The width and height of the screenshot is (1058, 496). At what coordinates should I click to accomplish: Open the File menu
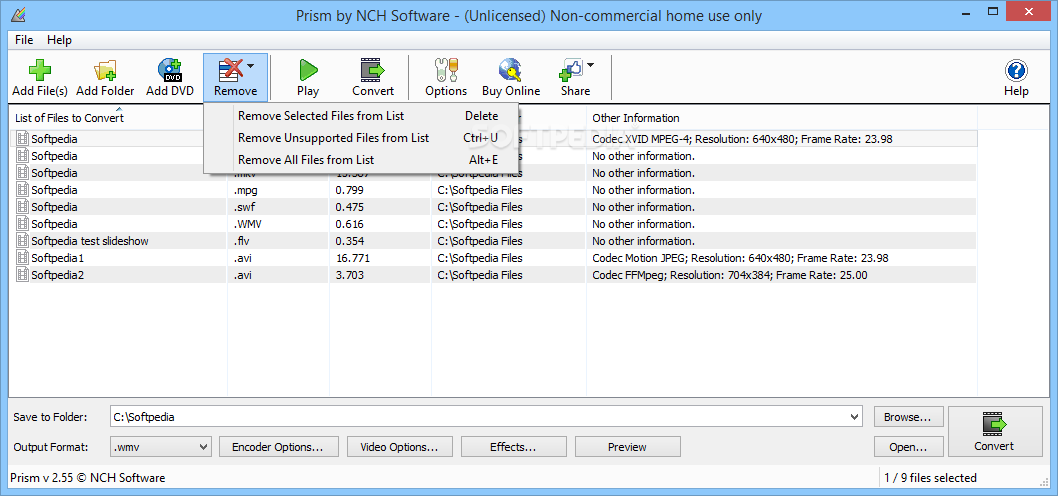click(x=24, y=40)
